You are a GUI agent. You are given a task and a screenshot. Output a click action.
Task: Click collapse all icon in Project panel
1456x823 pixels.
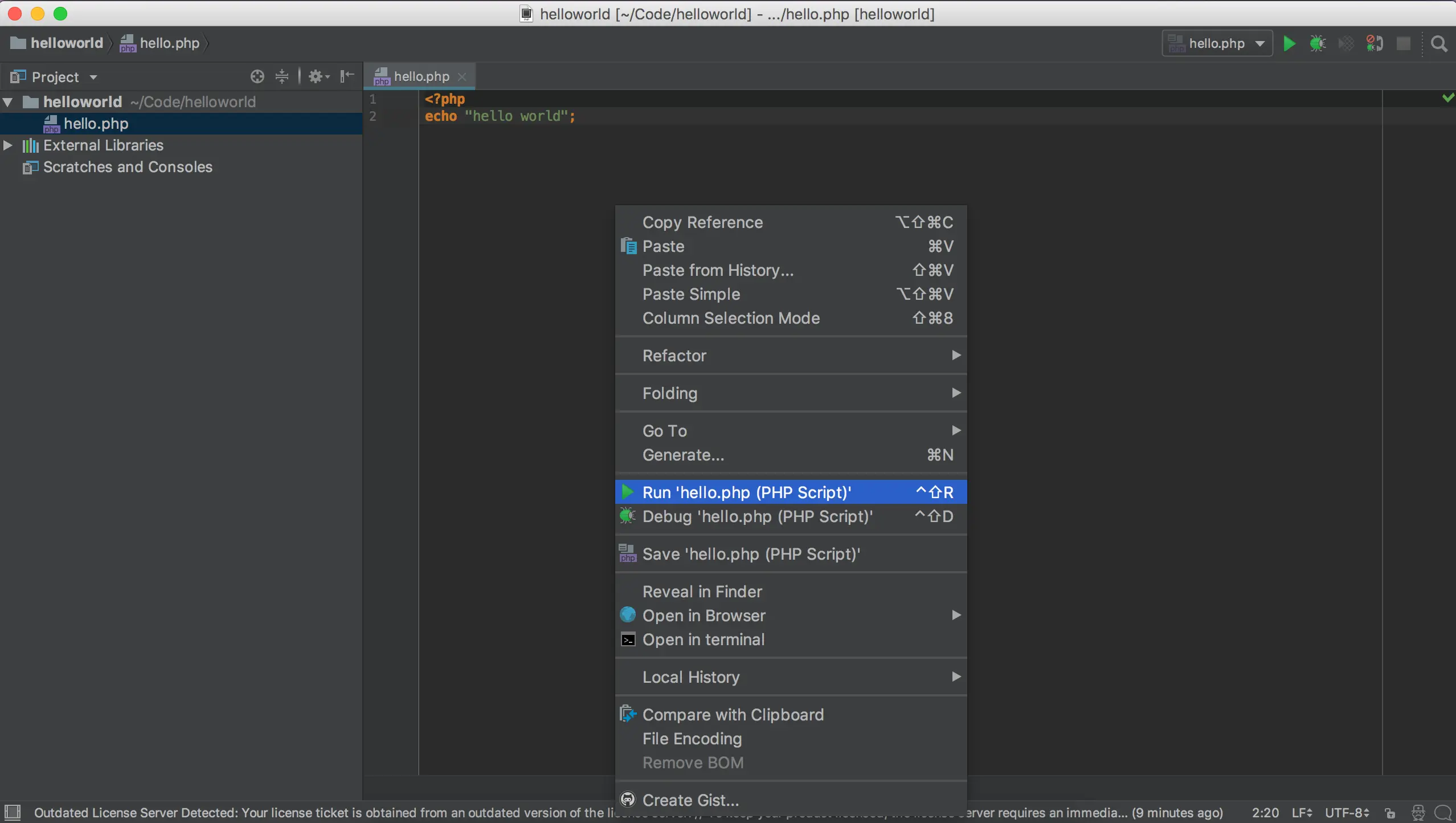pyautogui.click(x=282, y=76)
